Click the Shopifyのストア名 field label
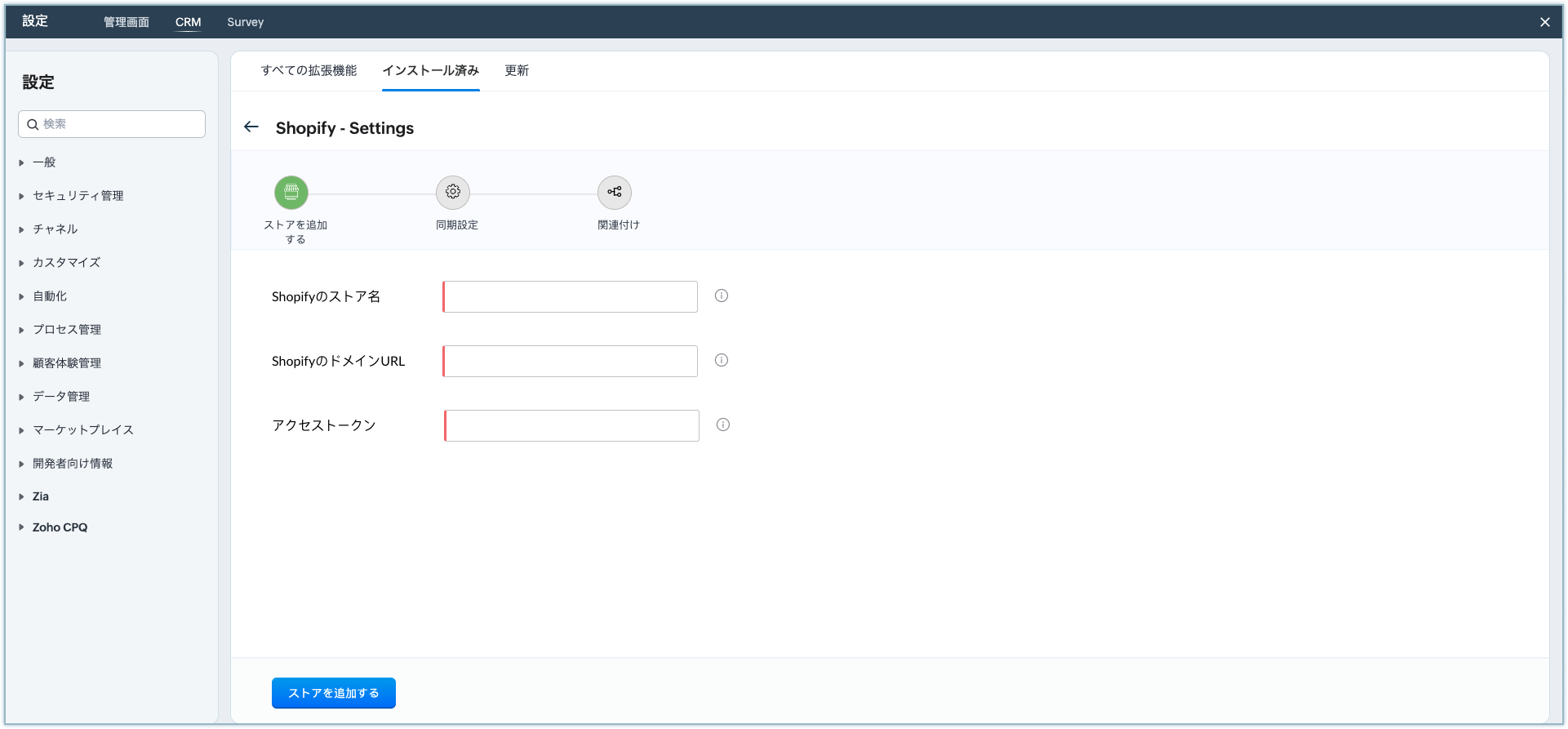The image size is (1568, 729). (x=326, y=297)
